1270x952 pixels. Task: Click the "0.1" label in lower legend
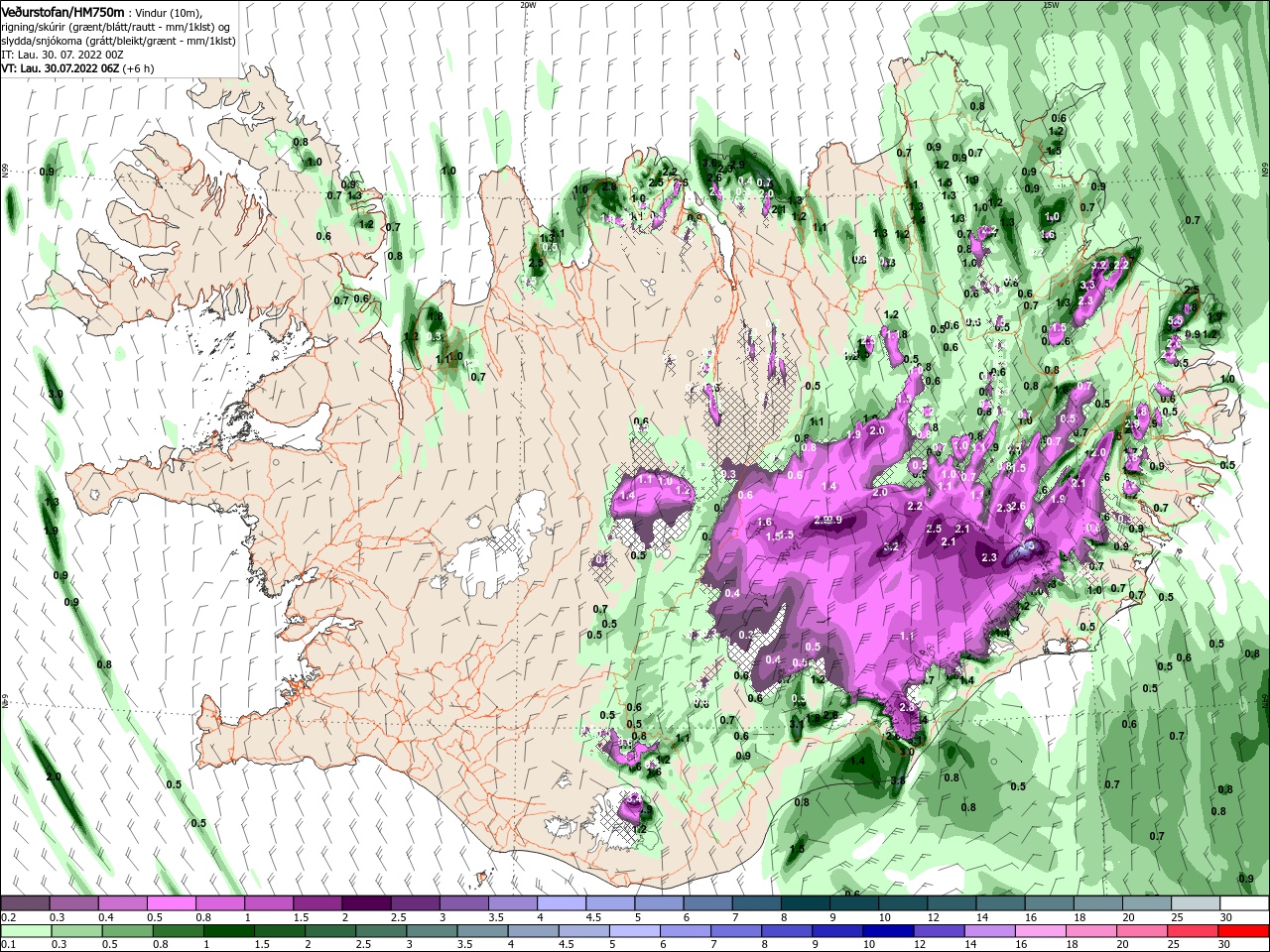pos(8,945)
